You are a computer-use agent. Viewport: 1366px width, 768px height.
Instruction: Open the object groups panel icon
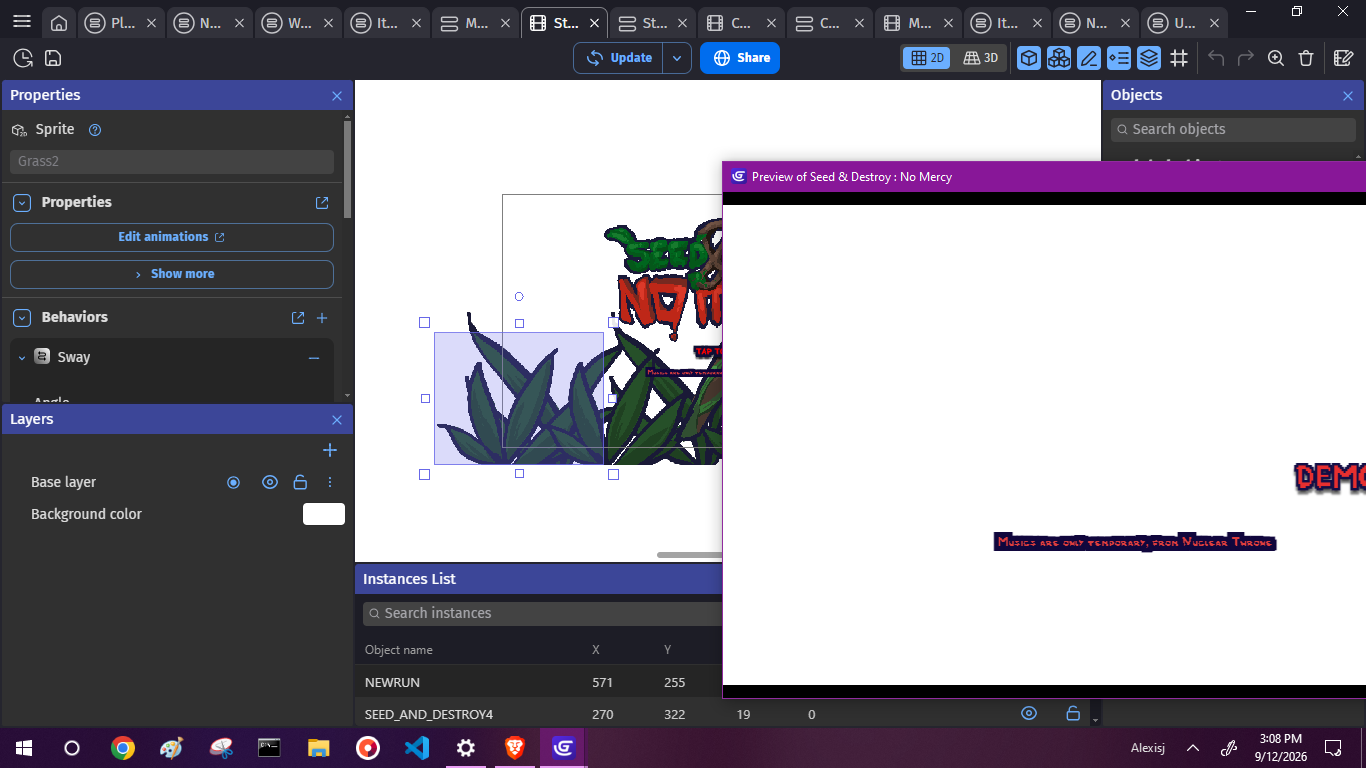(1059, 58)
